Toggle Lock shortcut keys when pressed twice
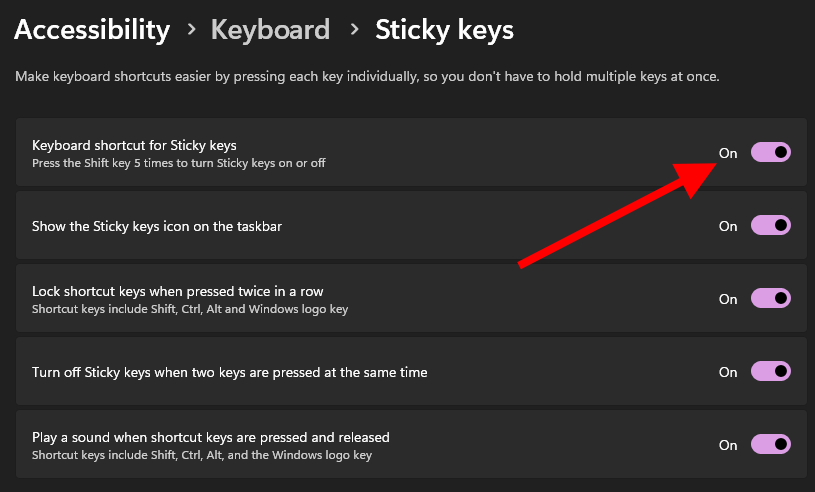815x492 pixels. click(771, 299)
